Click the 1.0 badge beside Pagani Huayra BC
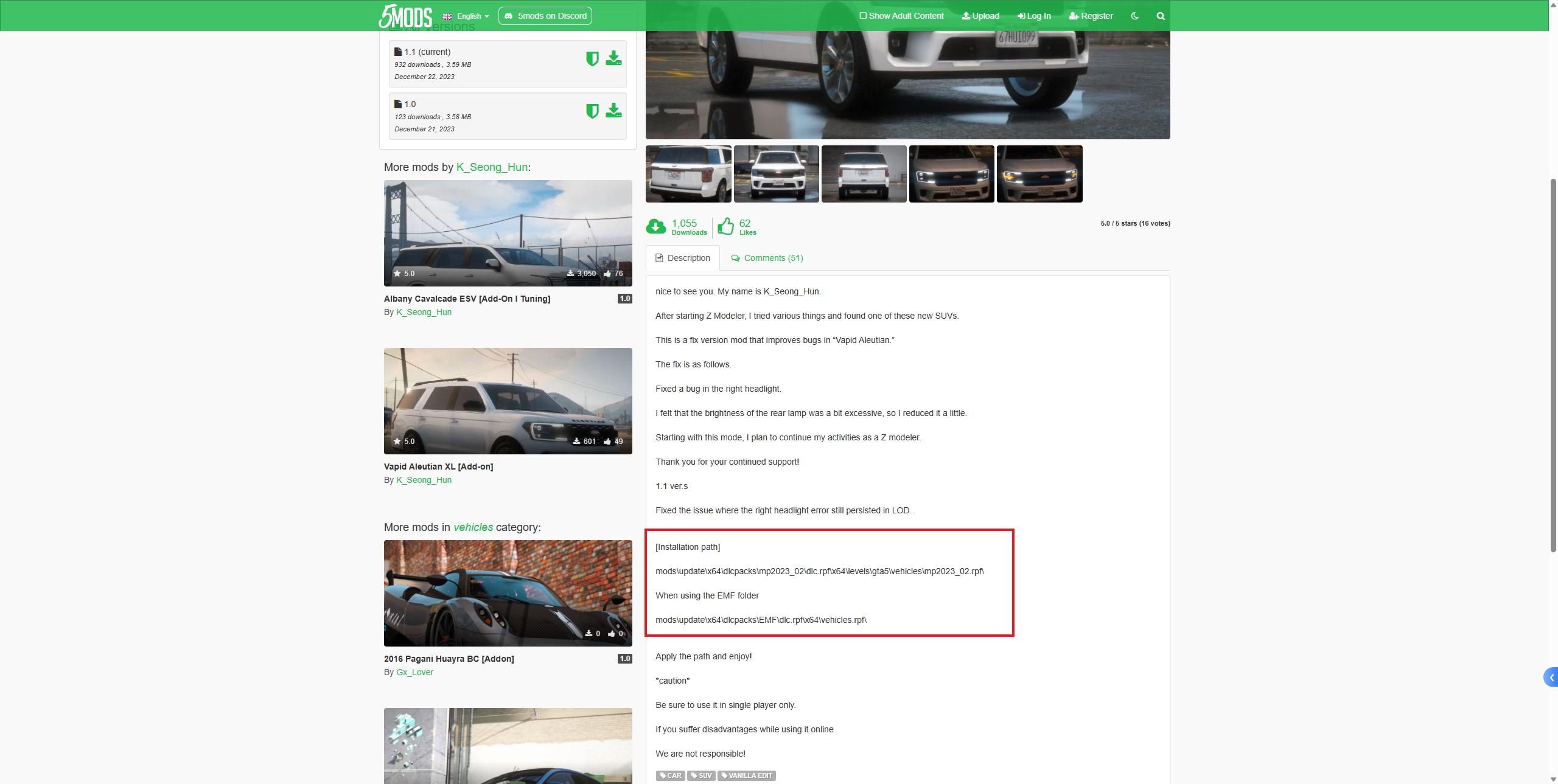 pos(625,659)
